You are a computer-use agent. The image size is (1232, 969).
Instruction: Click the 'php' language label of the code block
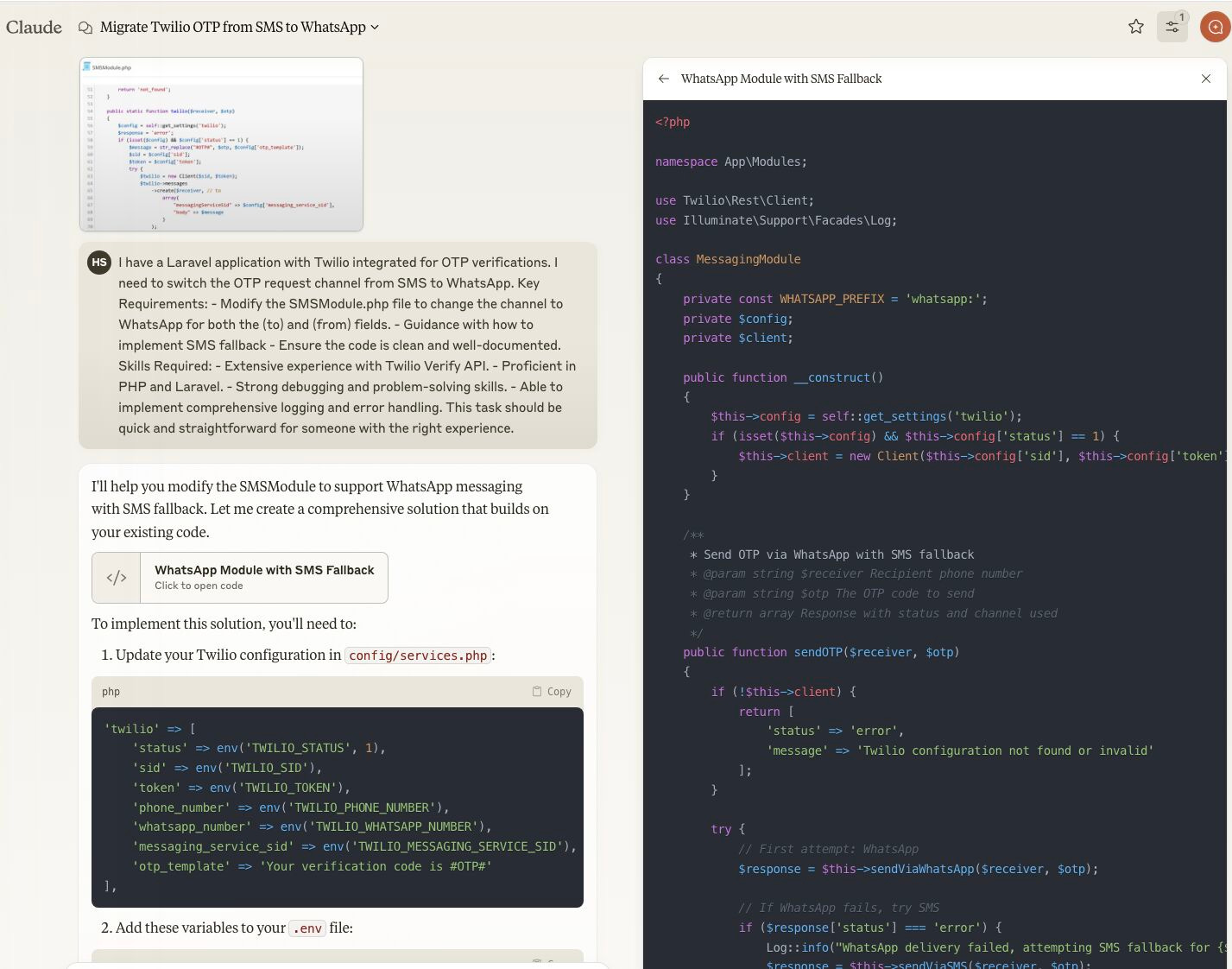click(x=111, y=692)
